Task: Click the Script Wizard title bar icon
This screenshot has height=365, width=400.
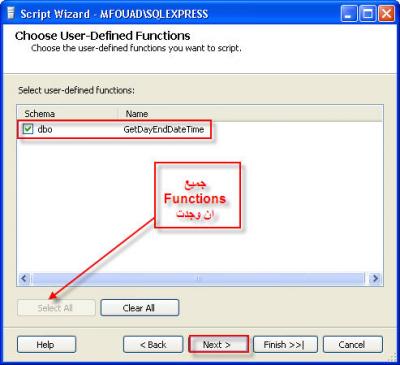Action: point(11,13)
